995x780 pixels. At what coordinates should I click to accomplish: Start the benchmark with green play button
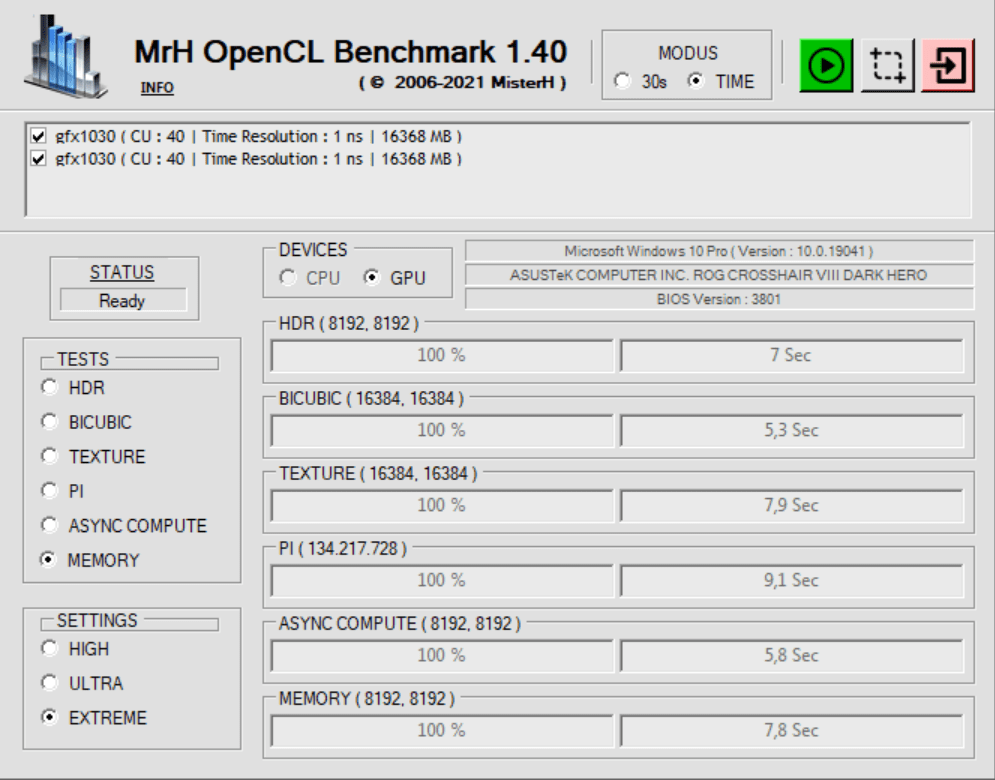(826, 65)
